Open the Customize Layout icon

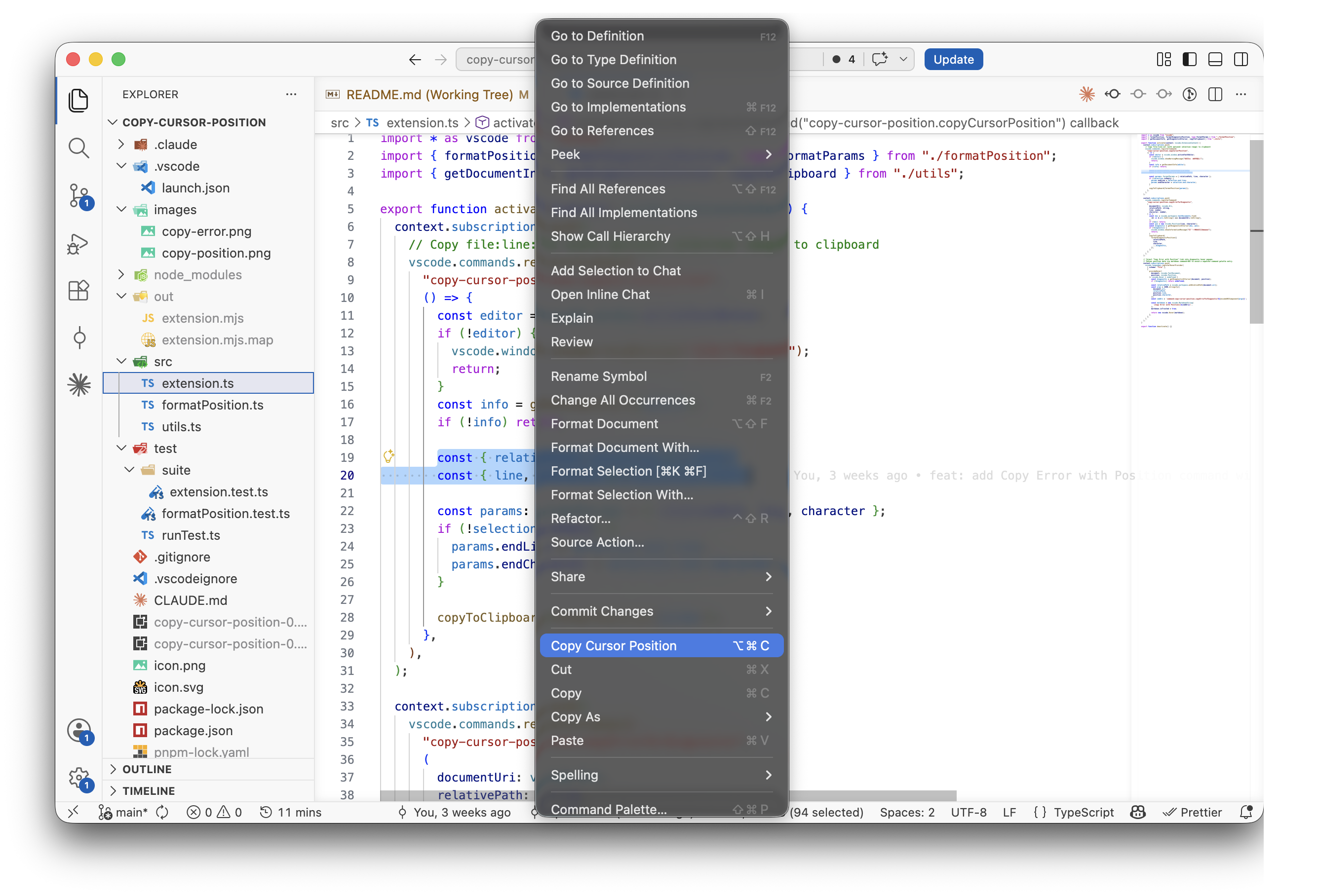coord(1164,60)
